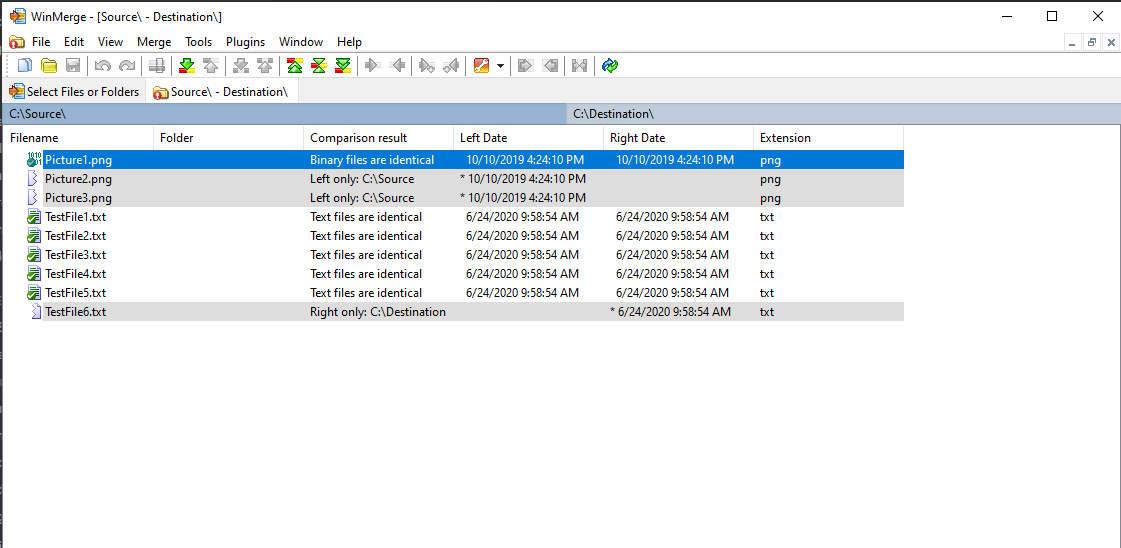Jump to first difference icon
Image resolution: width=1121 pixels, height=548 pixels.
point(295,66)
